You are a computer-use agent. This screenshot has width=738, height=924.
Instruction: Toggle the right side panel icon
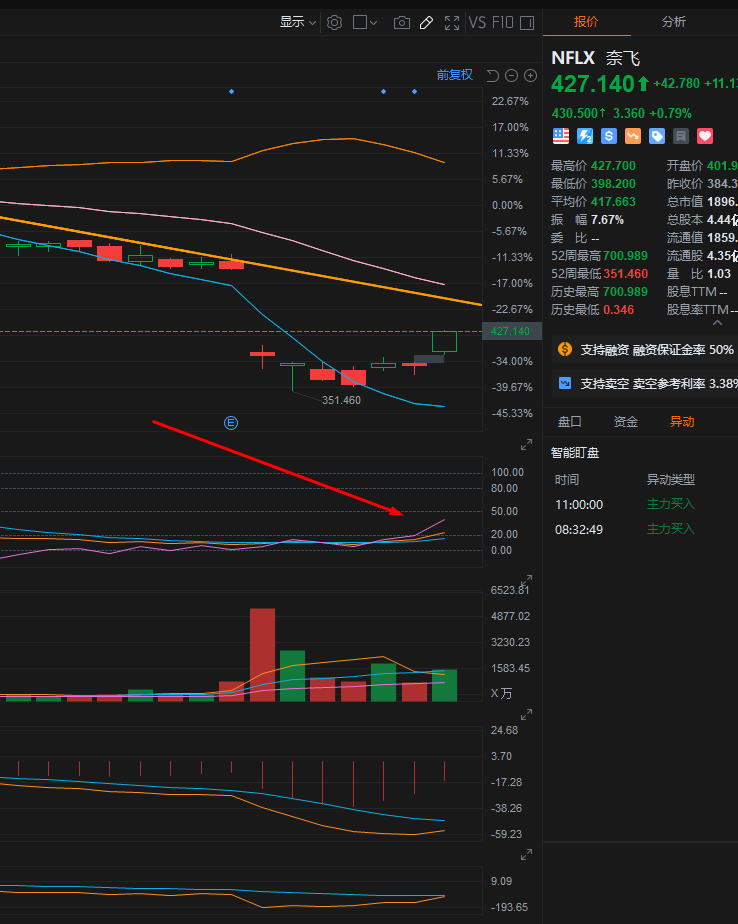point(527,22)
